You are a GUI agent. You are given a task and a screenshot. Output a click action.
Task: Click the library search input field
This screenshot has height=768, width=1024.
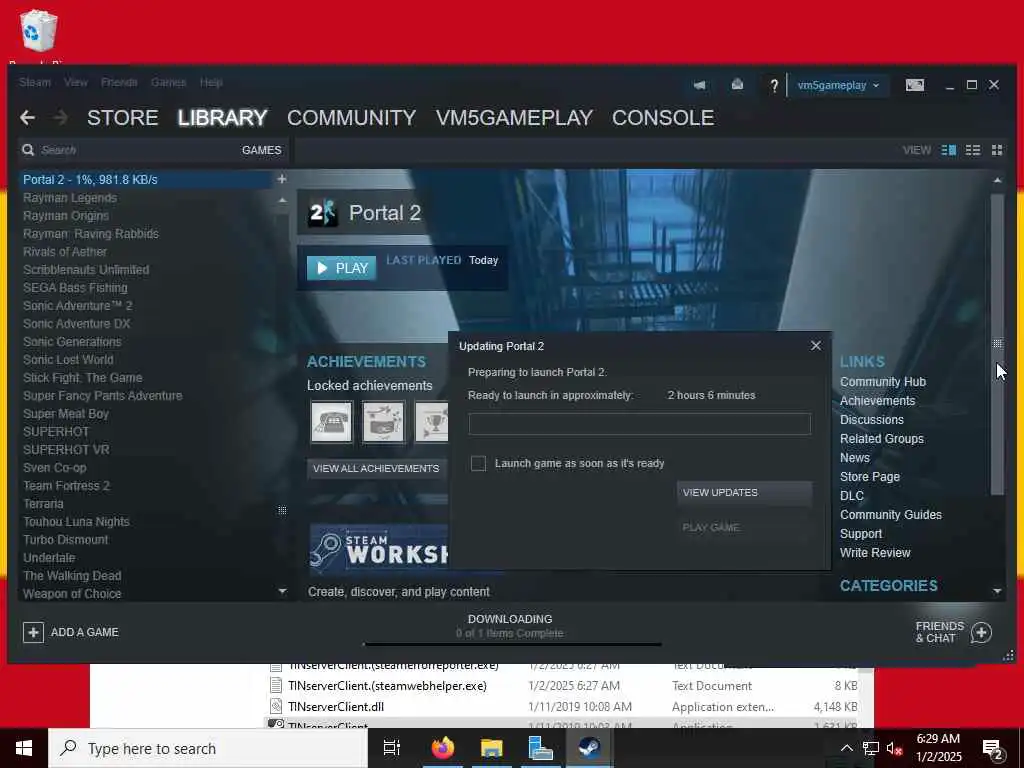(x=137, y=150)
